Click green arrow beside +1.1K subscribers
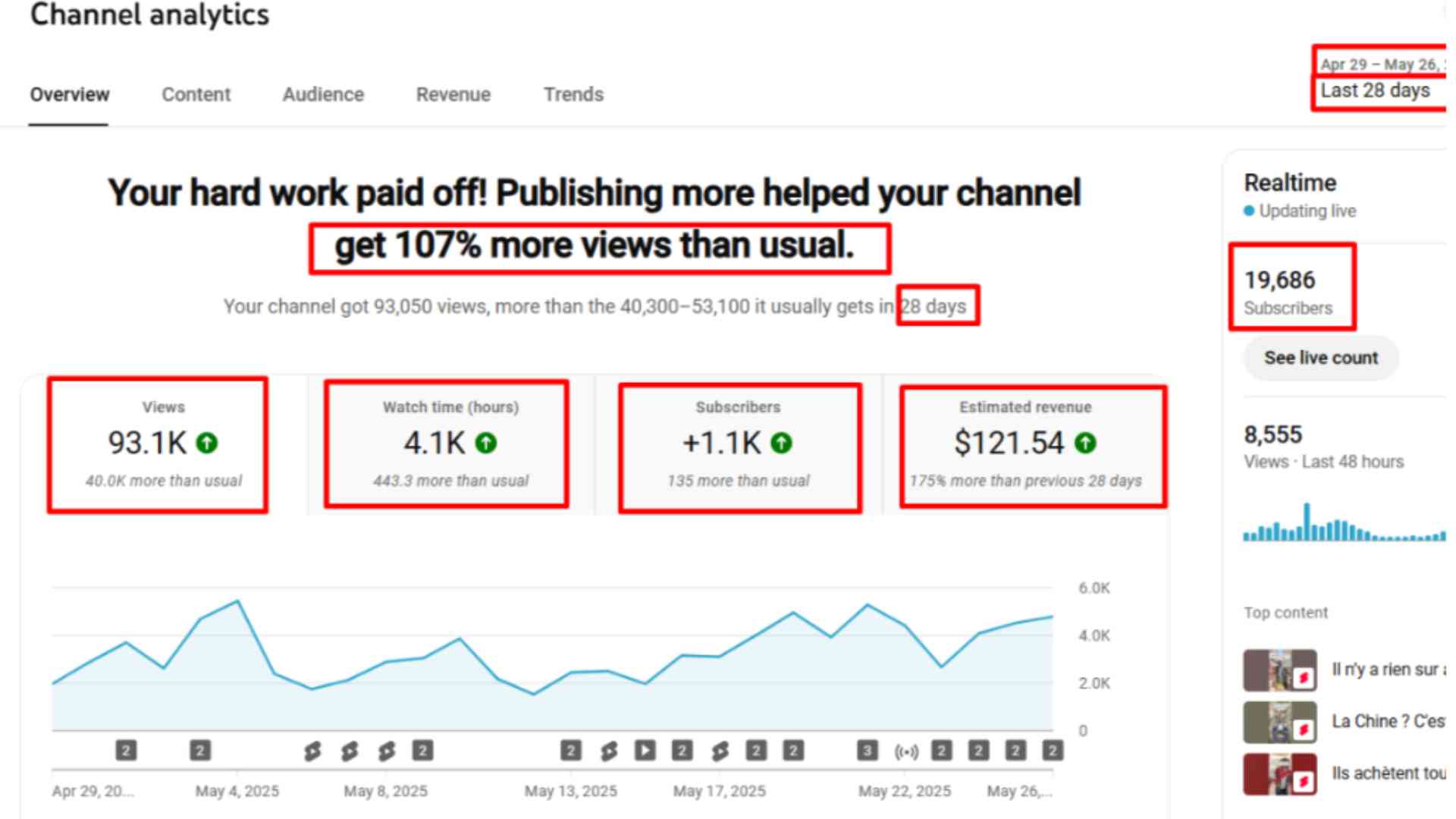This screenshot has width=1456, height=819. coord(781,443)
